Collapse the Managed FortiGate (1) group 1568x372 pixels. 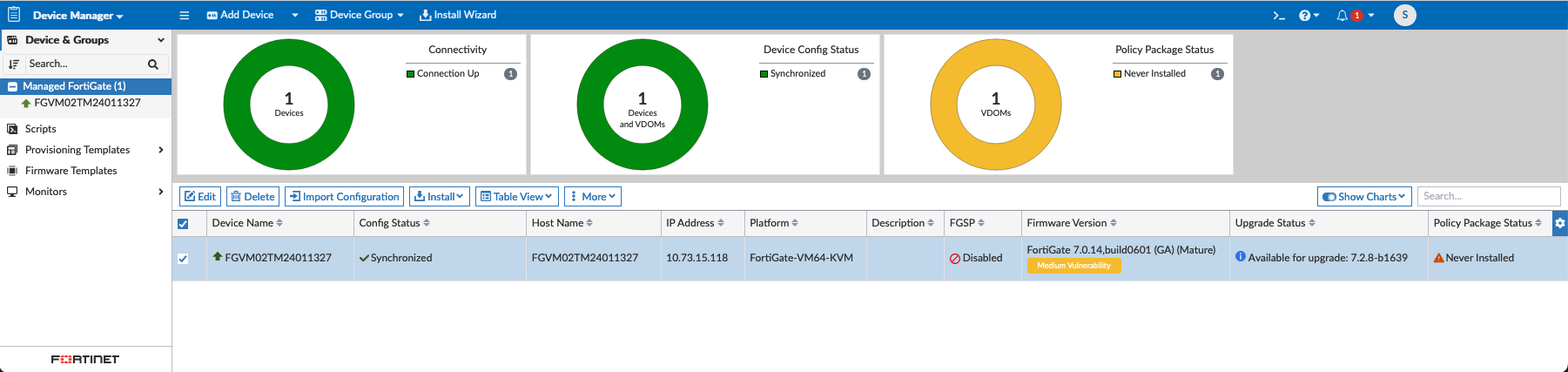pyautogui.click(x=12, y=86)
